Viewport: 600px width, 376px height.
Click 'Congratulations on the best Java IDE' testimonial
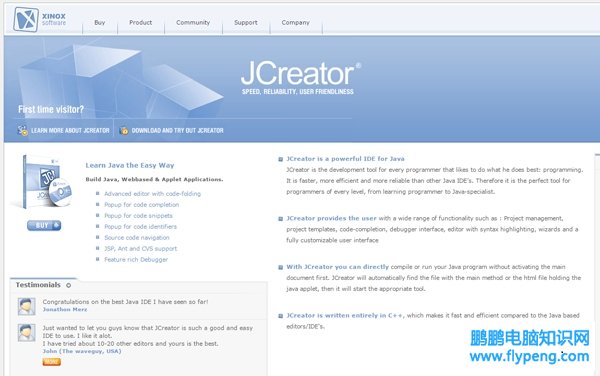126,302
